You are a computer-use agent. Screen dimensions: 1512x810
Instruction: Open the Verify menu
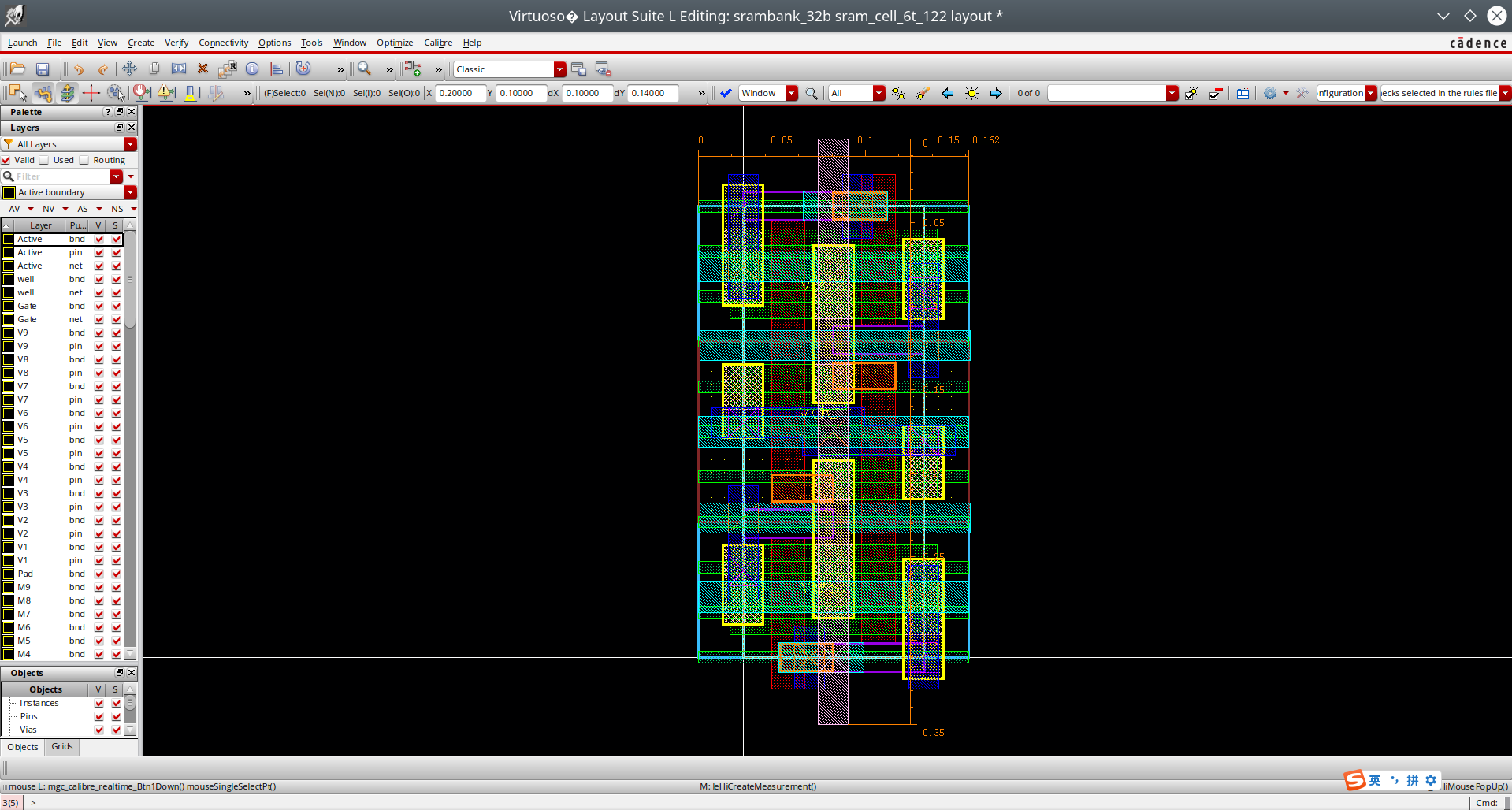[x=176, y=43]
